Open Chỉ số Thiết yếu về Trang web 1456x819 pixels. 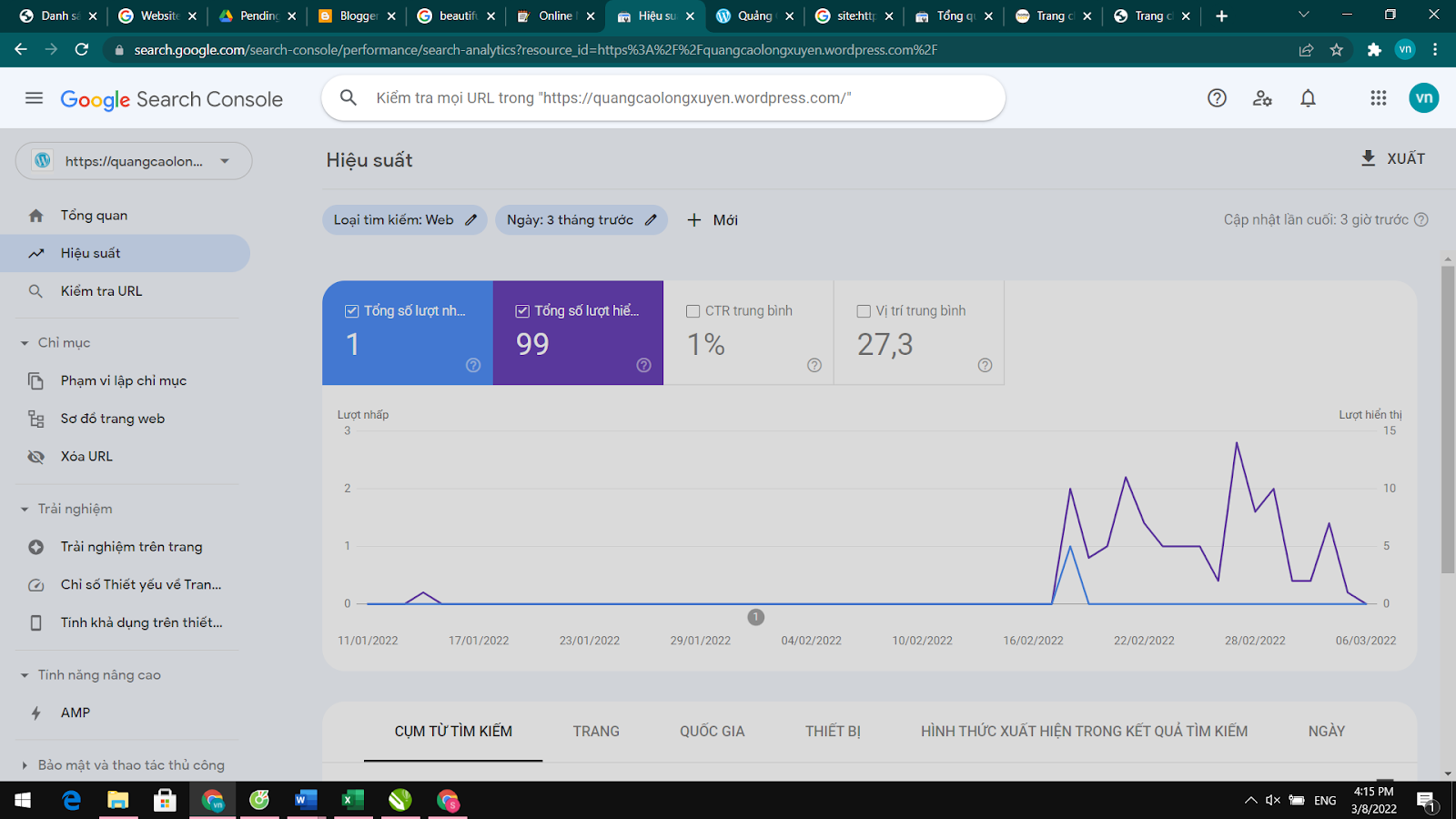tap(126, 585)
